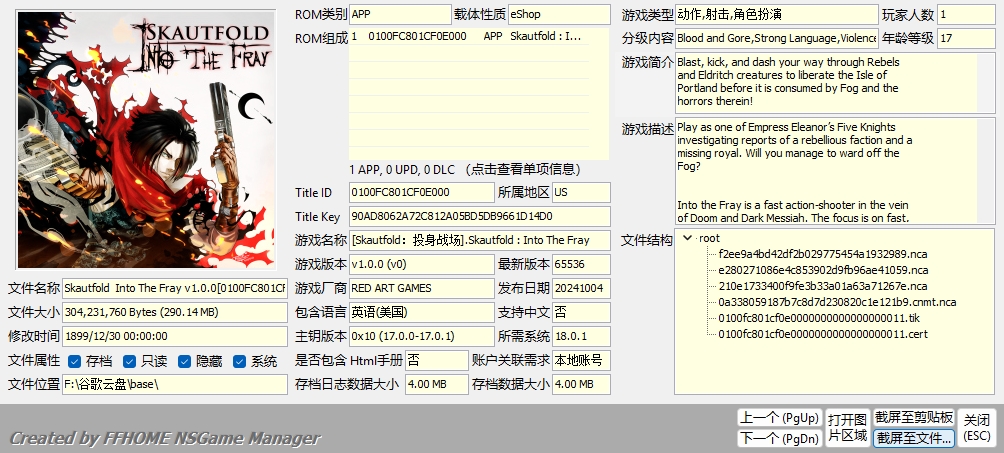
Task: Click the 文件名称 field Skautfold Into The Fray
Action: [x=175, y=288]
